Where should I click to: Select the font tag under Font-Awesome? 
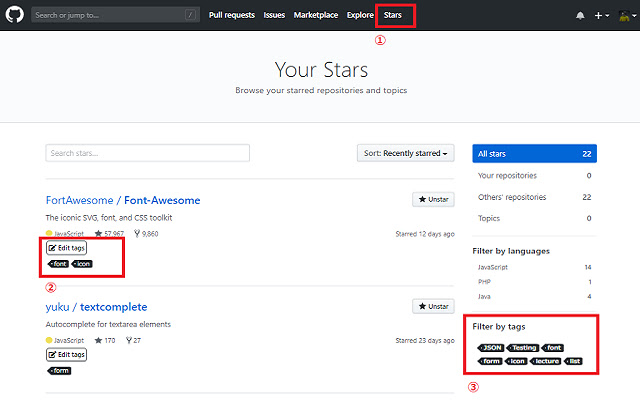coord(58,264)
